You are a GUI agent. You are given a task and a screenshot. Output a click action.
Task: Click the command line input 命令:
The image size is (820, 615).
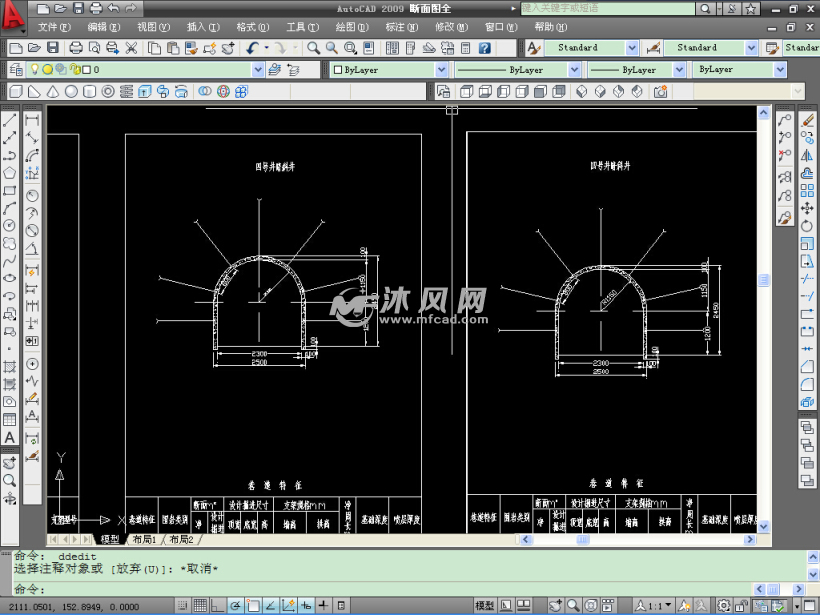click(x=382, y=589)
